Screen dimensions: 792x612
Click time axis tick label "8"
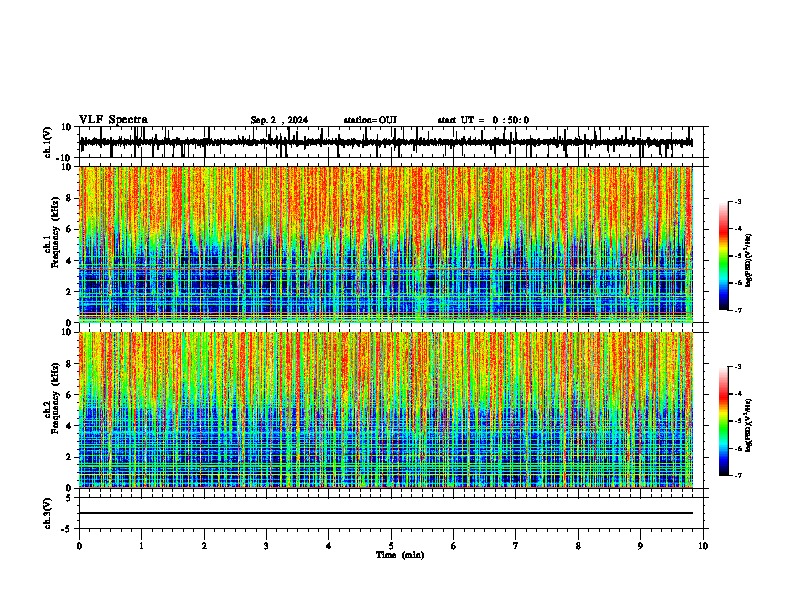[578, 546]
